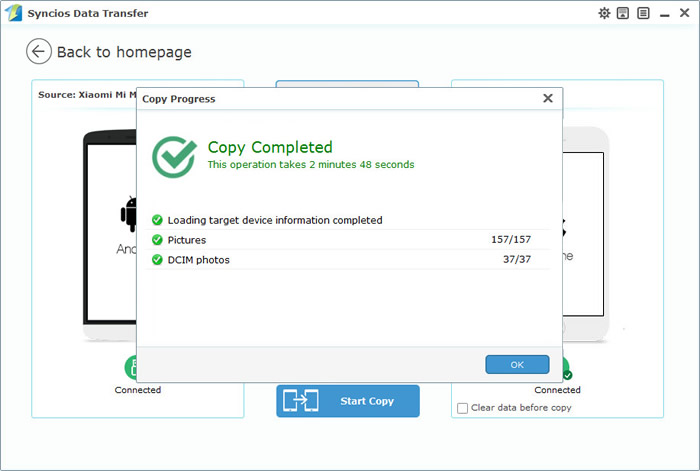Click the OK button in Copy Progress dialog

[517, 364]
